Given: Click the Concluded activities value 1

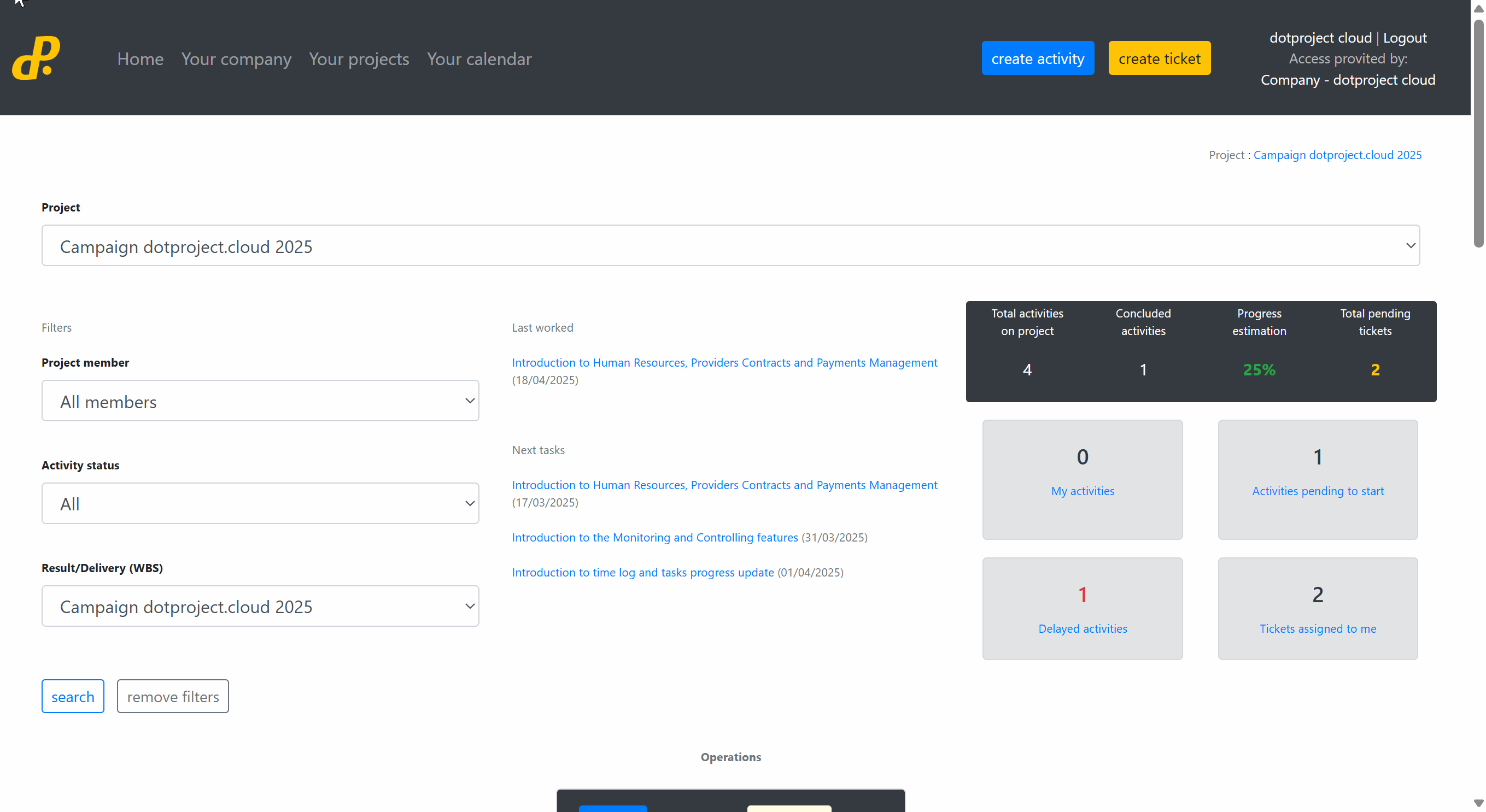Looking at the screenshot, I should pyautogui.click(x=1143, y=370).
